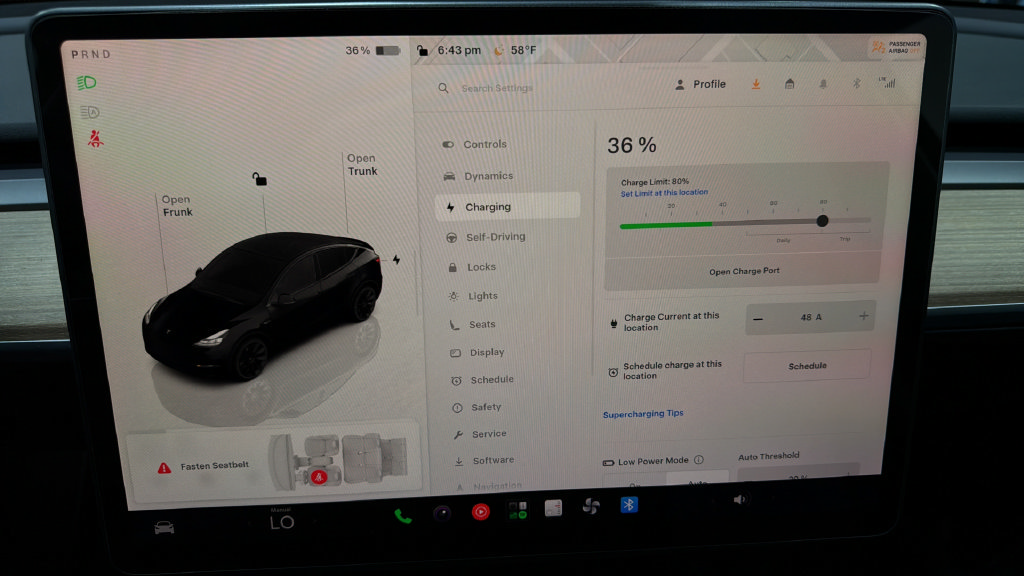Tap the LO temperature setting
This screenshot has width=1024, height=576.
click(x=281, y=522)
